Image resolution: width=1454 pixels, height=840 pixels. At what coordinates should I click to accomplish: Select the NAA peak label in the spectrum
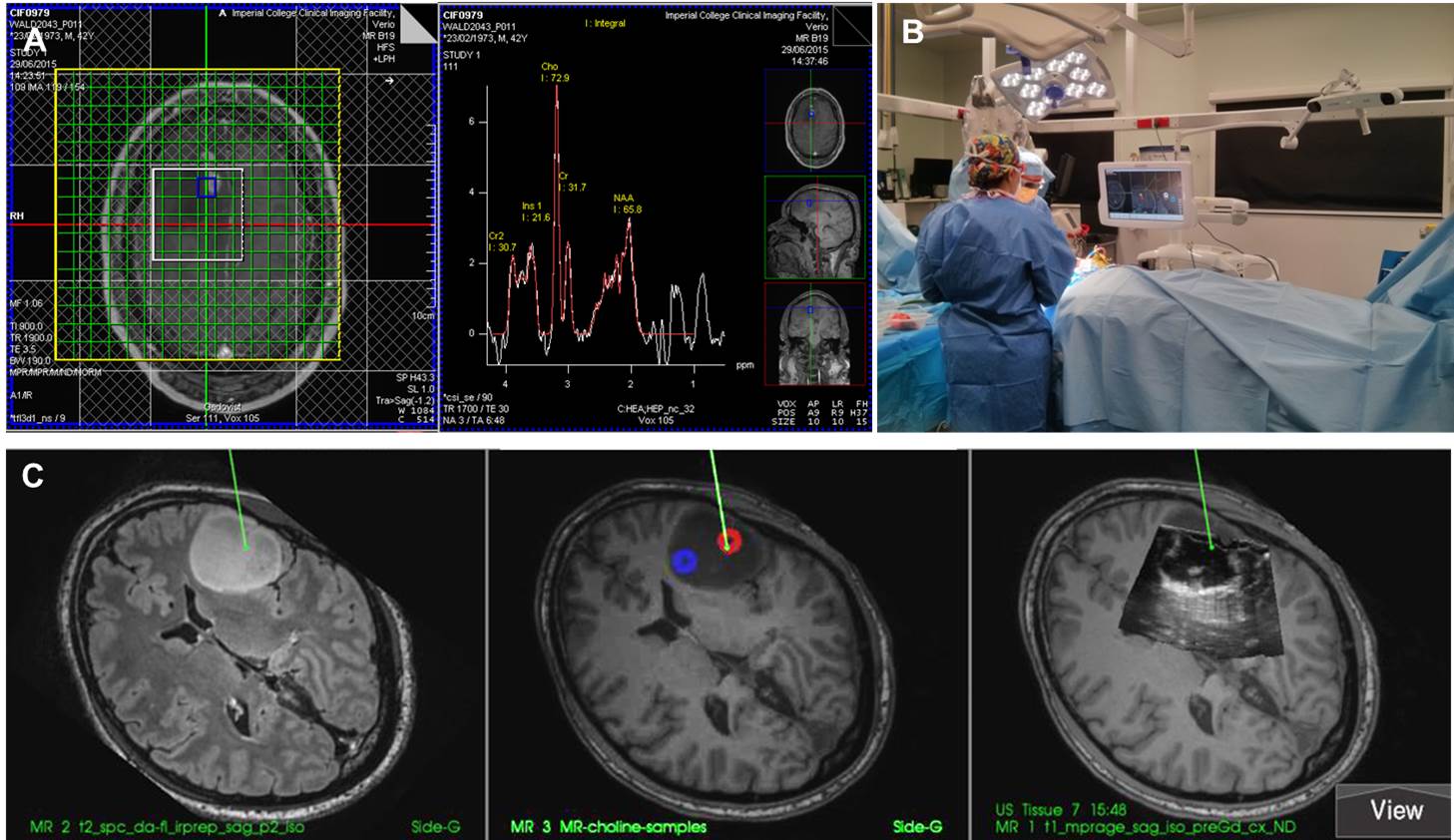(628, 204)
